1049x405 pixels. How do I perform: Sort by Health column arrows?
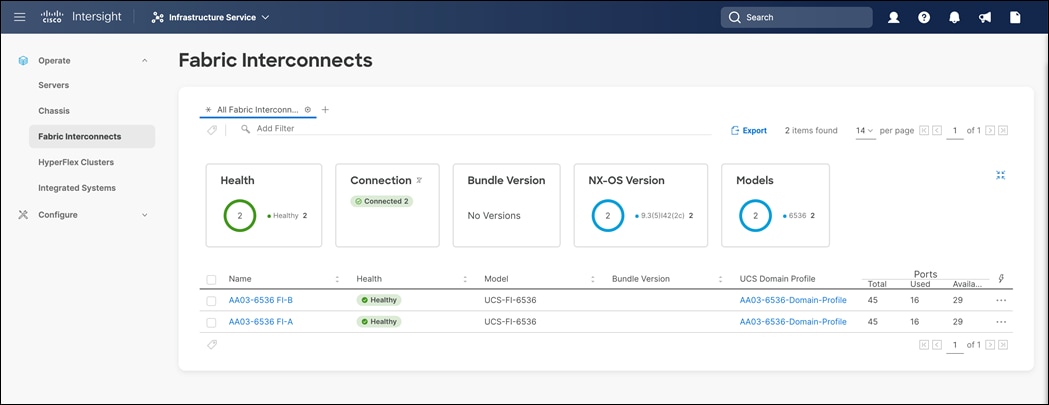[465, 279]
